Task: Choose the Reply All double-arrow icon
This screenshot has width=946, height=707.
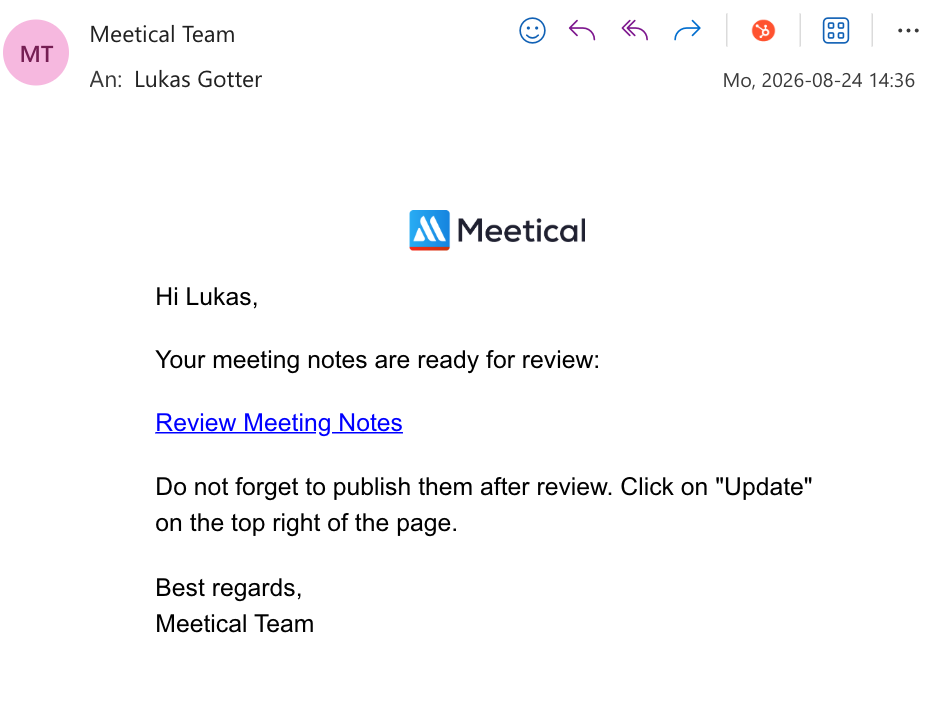Action: coord(635,30)
